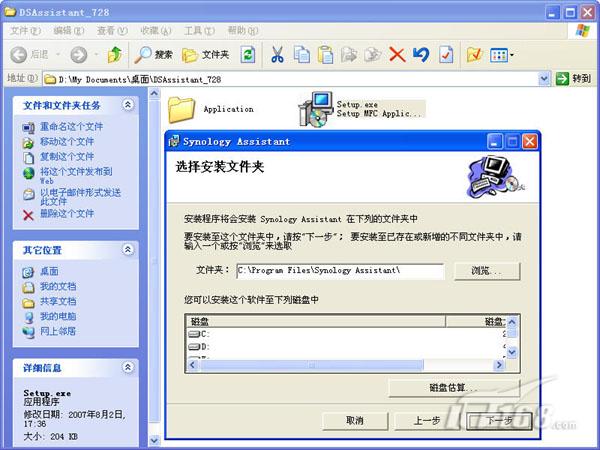Click the 下一步 next button

click(x=499, y=421)
